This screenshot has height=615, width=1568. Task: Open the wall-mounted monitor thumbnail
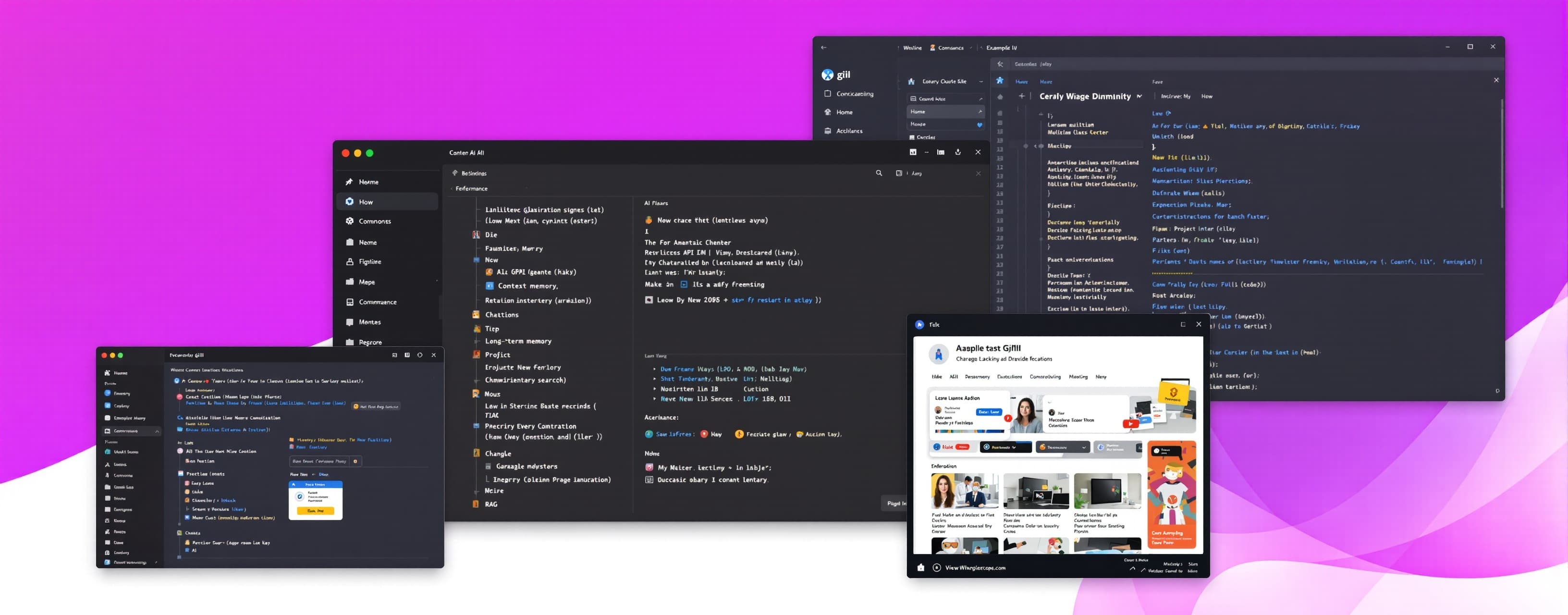point(1107,491)
